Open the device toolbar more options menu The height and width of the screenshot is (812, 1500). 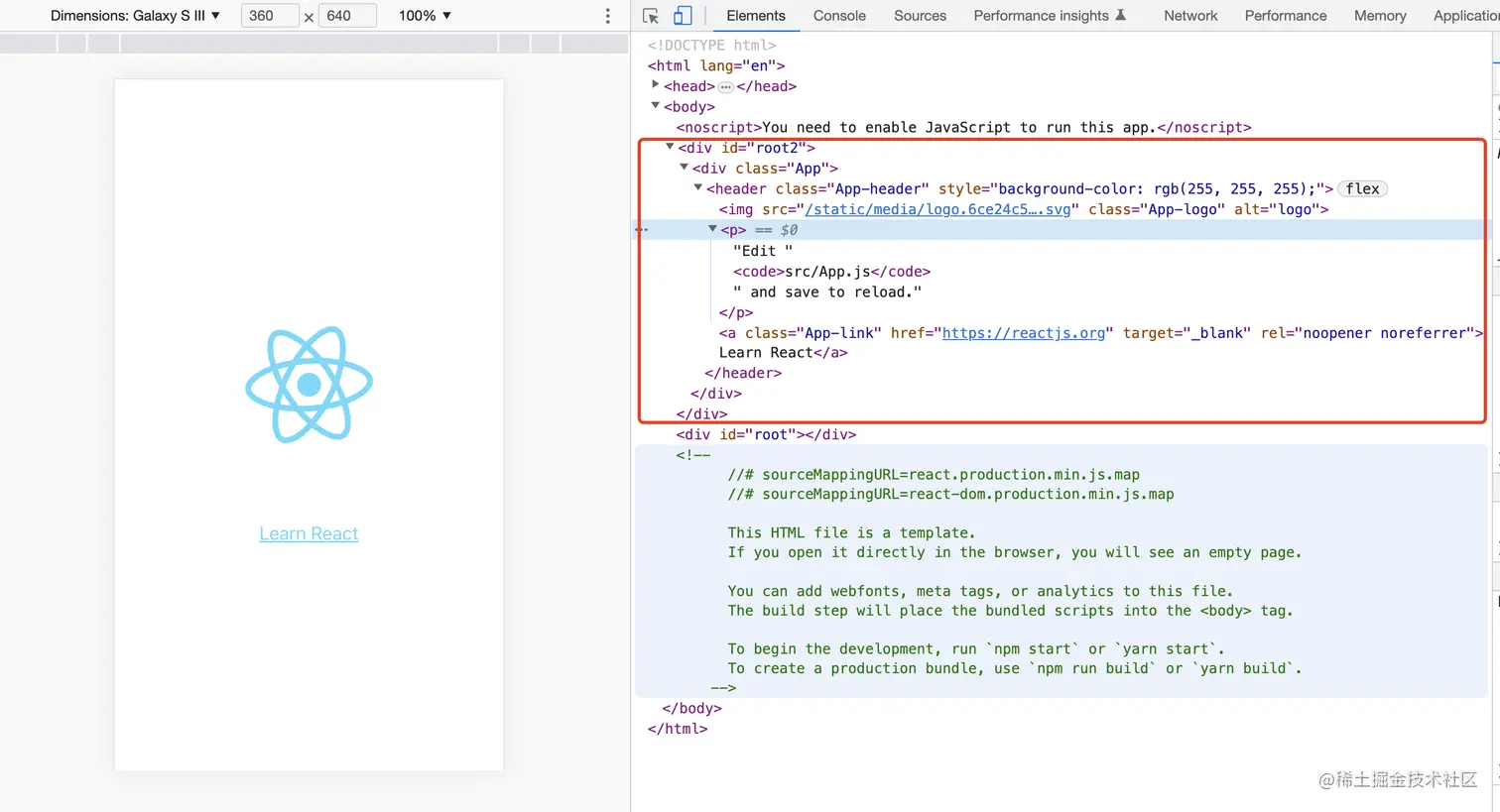tap(608, 16)
